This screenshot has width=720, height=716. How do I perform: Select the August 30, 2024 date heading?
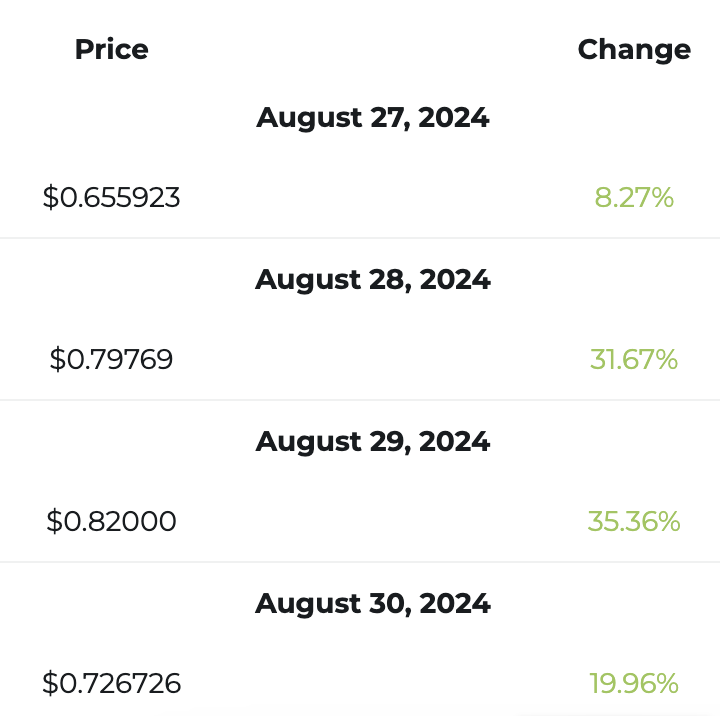coord(372,604)
